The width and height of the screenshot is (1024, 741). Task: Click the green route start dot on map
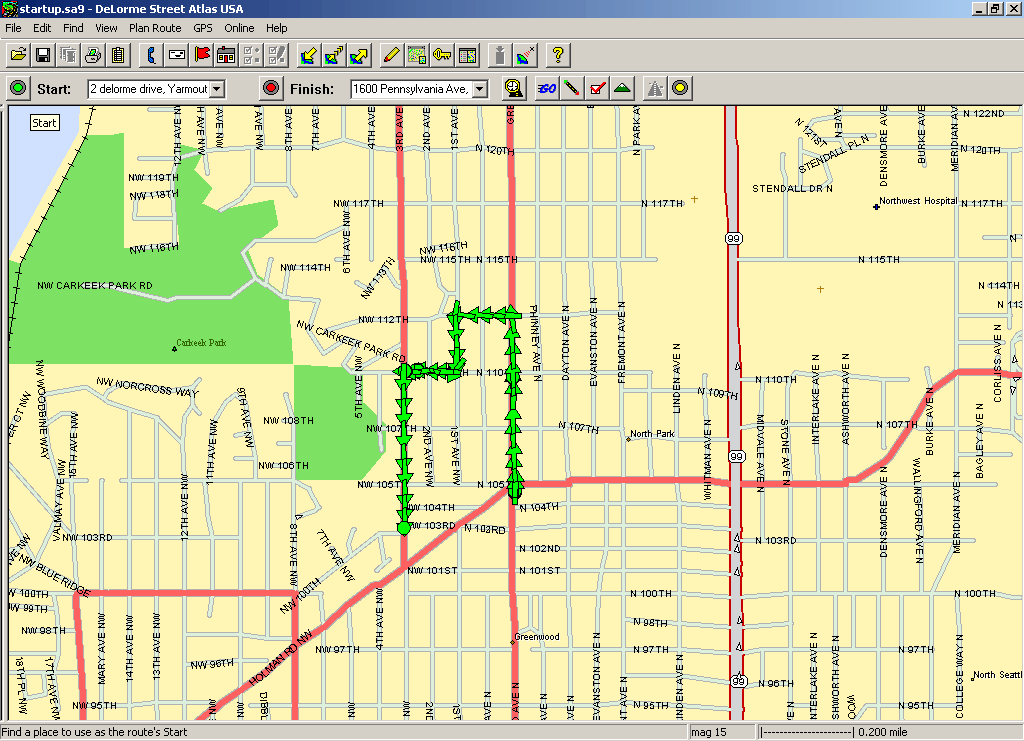[404, 528]
